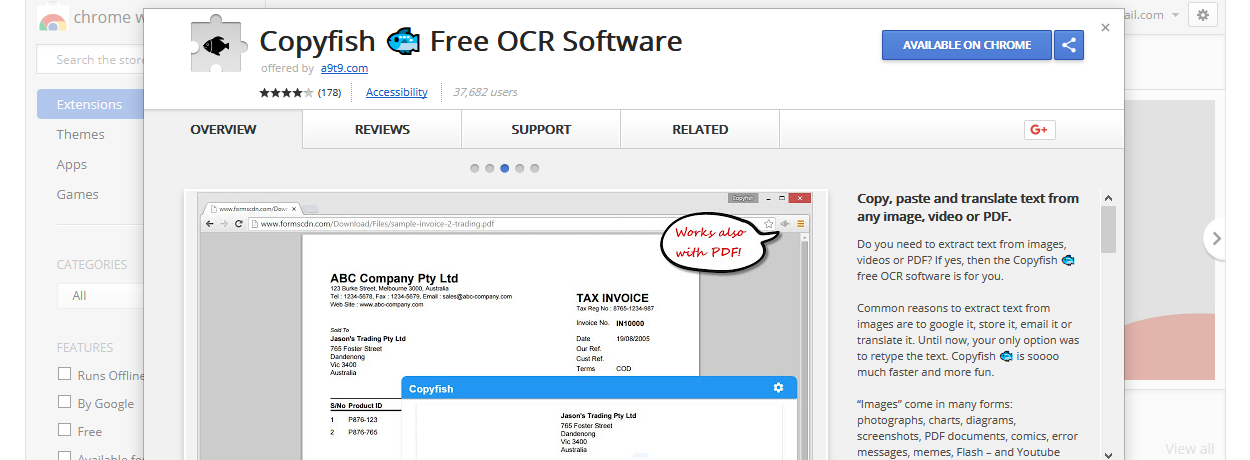Go to next item with right chevron
Image resolution: width=1250 pixels, height=460 pixels.
1217,238
